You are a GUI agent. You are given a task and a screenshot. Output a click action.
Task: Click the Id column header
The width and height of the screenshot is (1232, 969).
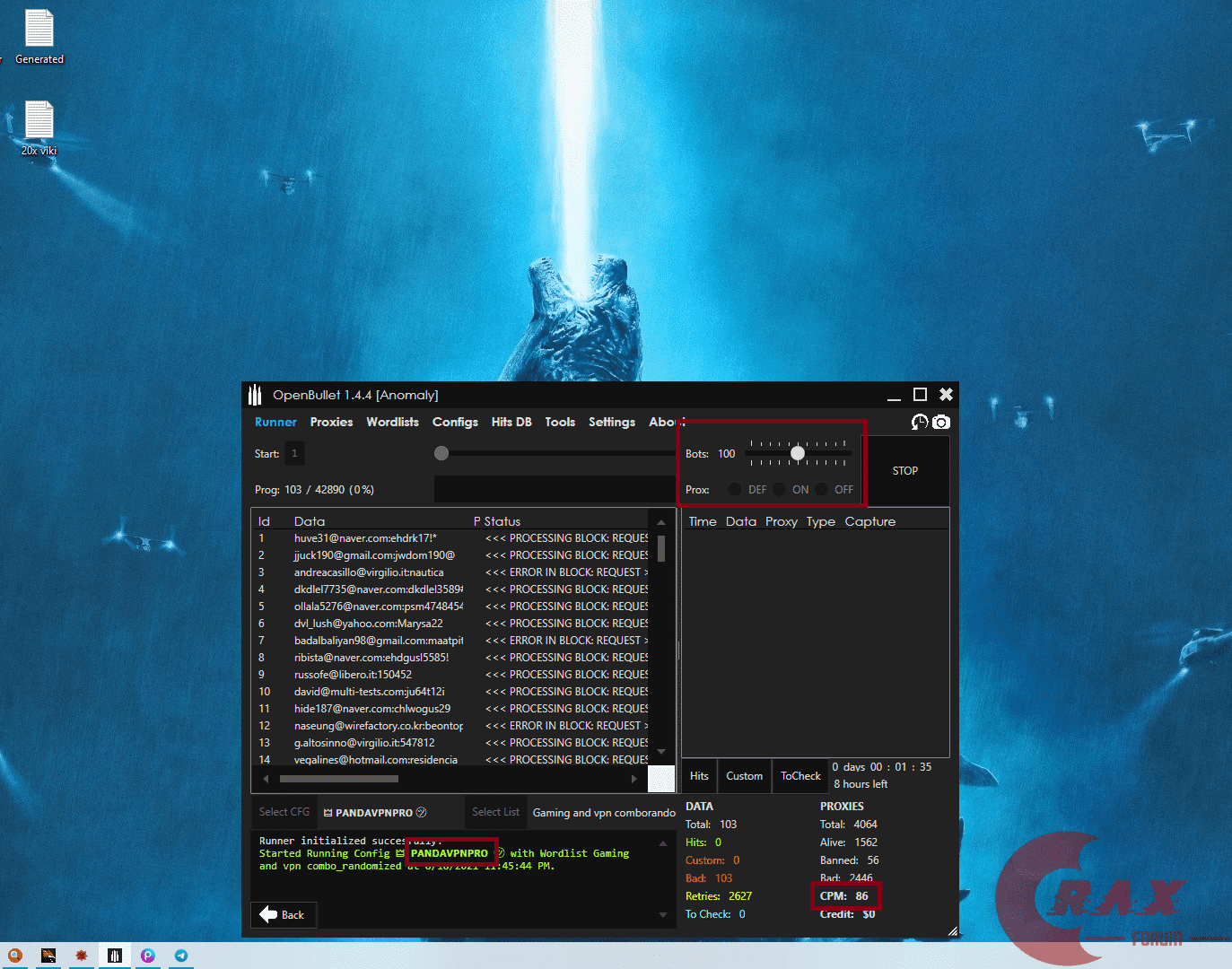pyautogui.click(x=264, y=521)
